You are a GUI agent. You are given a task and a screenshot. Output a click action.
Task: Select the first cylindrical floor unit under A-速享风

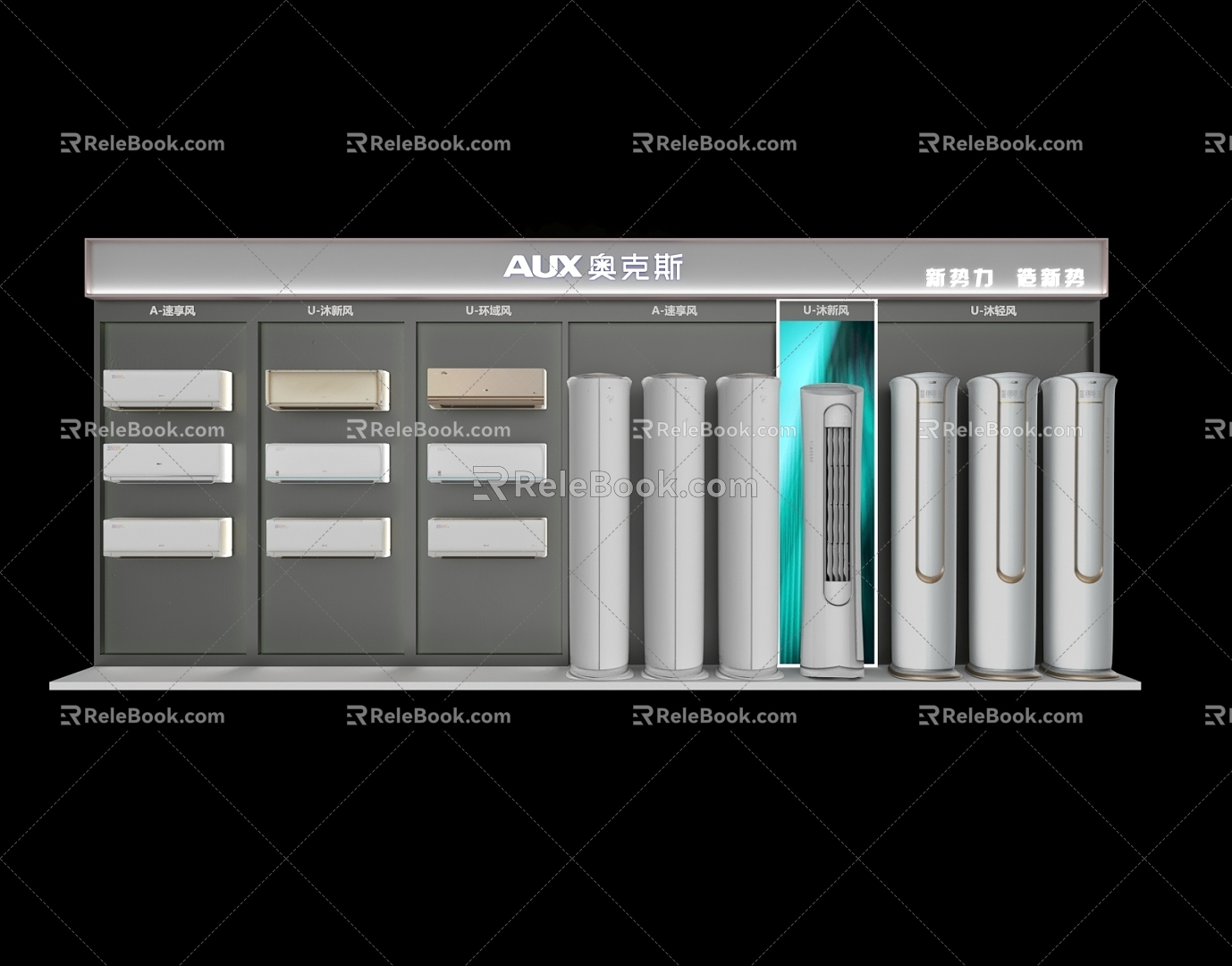coord(599,525)
